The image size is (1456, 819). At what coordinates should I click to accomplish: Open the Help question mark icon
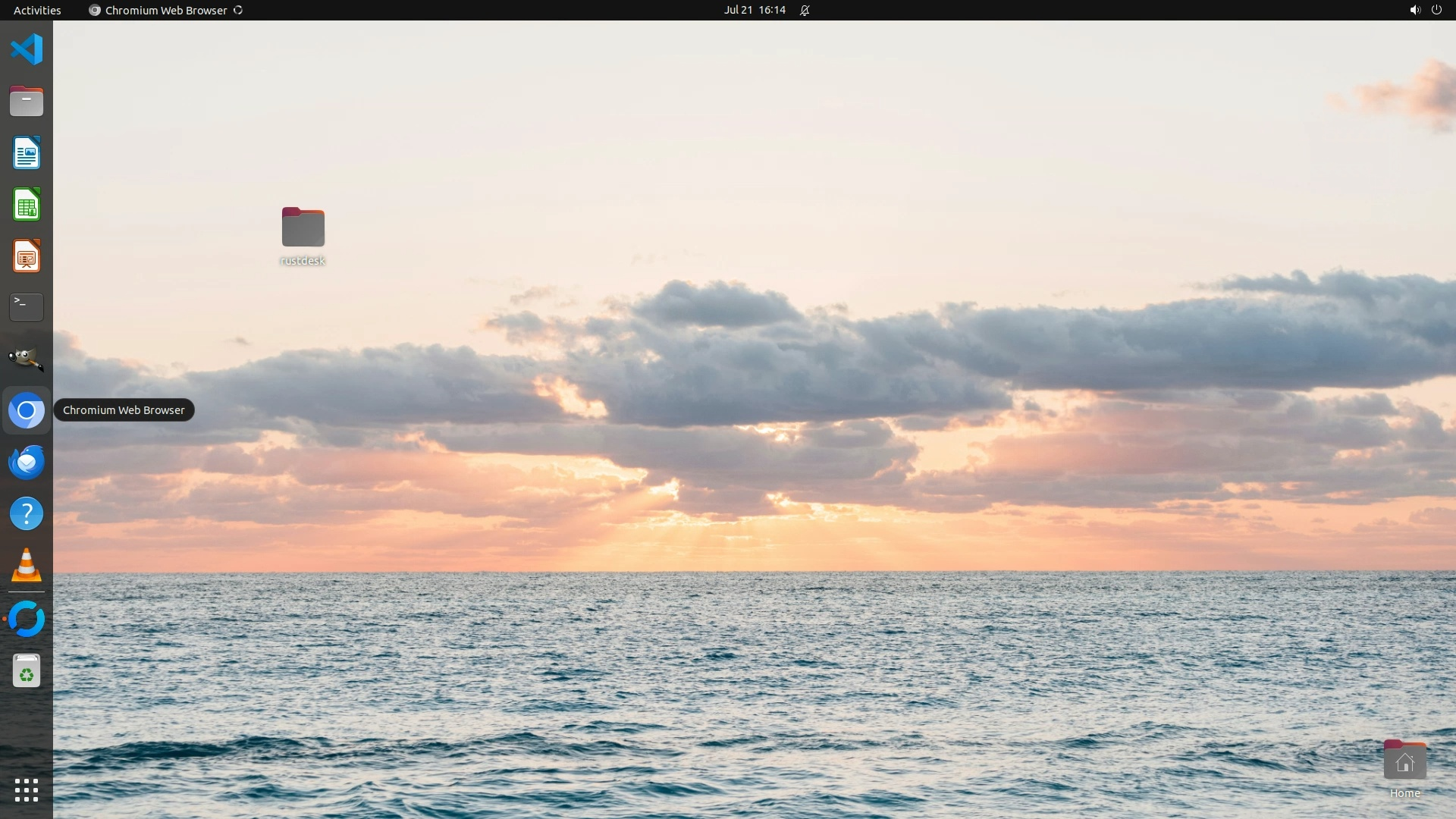[27, 514]
